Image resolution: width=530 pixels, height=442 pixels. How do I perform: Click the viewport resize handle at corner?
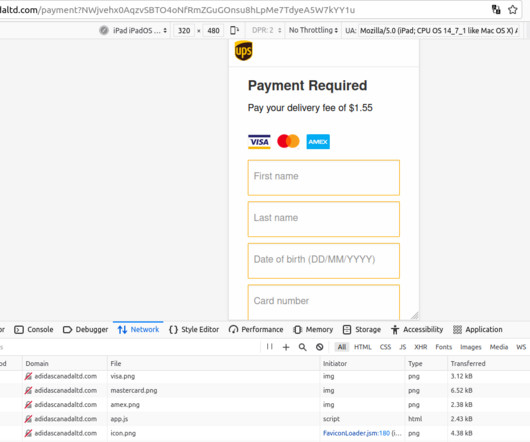[415, 315]
